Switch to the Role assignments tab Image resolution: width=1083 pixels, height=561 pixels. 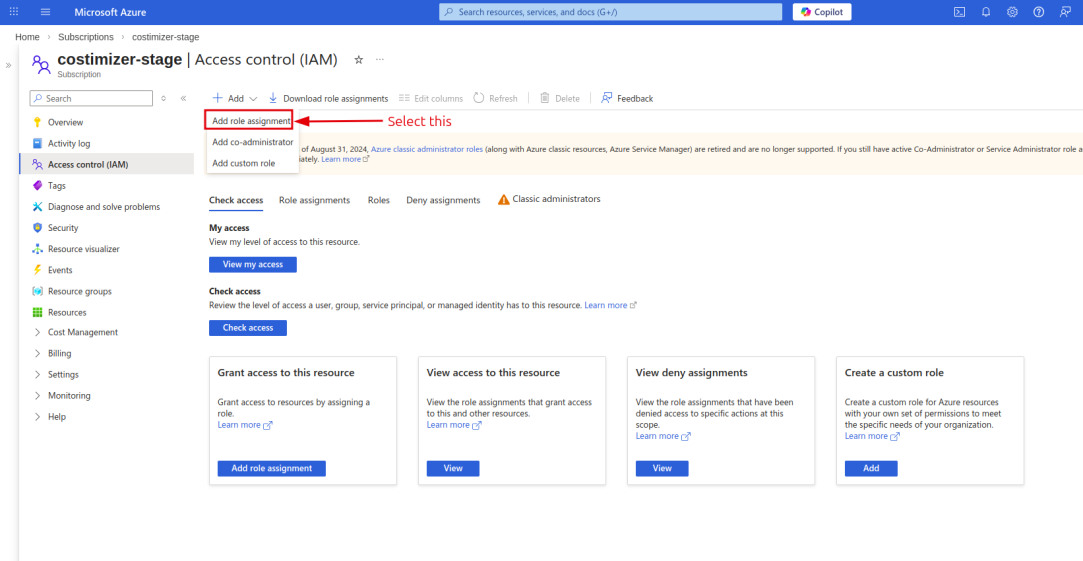[x=314, y=200]
